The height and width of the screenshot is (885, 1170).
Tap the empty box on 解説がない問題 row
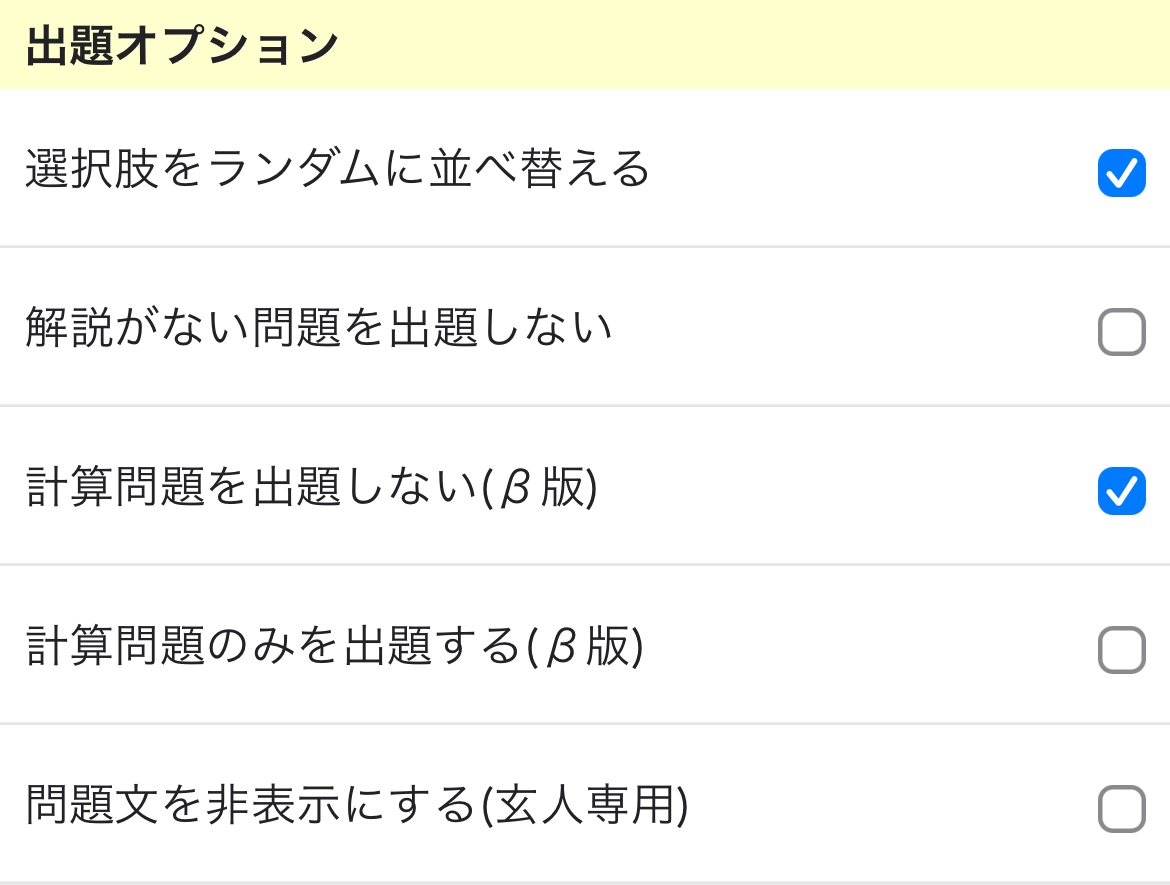click(1121, 331)
